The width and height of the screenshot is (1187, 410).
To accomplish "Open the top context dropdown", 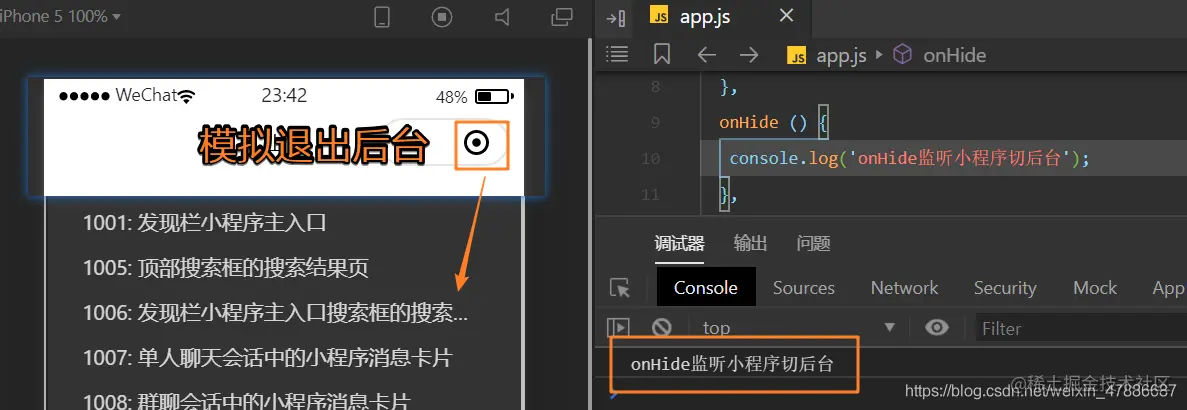I will 799,328.
